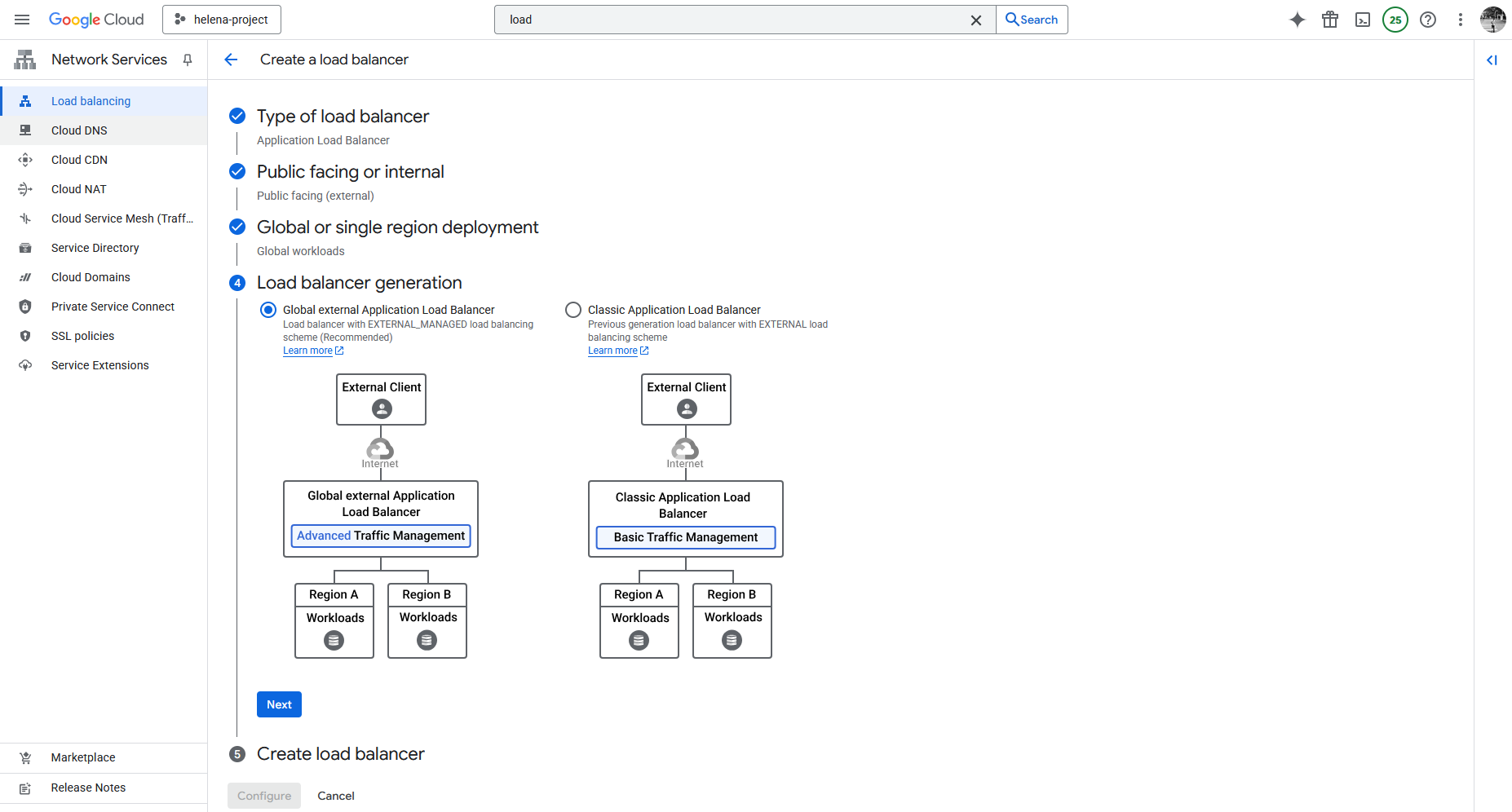Clear the search box text
Viewport: 1512px width, 812px height.
click(975, 20)
